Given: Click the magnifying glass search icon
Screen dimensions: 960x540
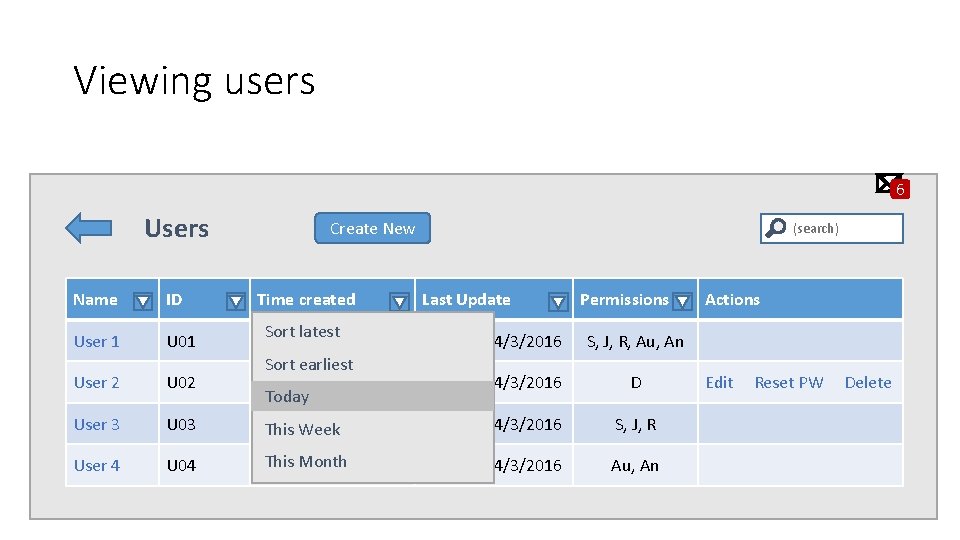Looking at the screenshot, I should coord(775,228).
